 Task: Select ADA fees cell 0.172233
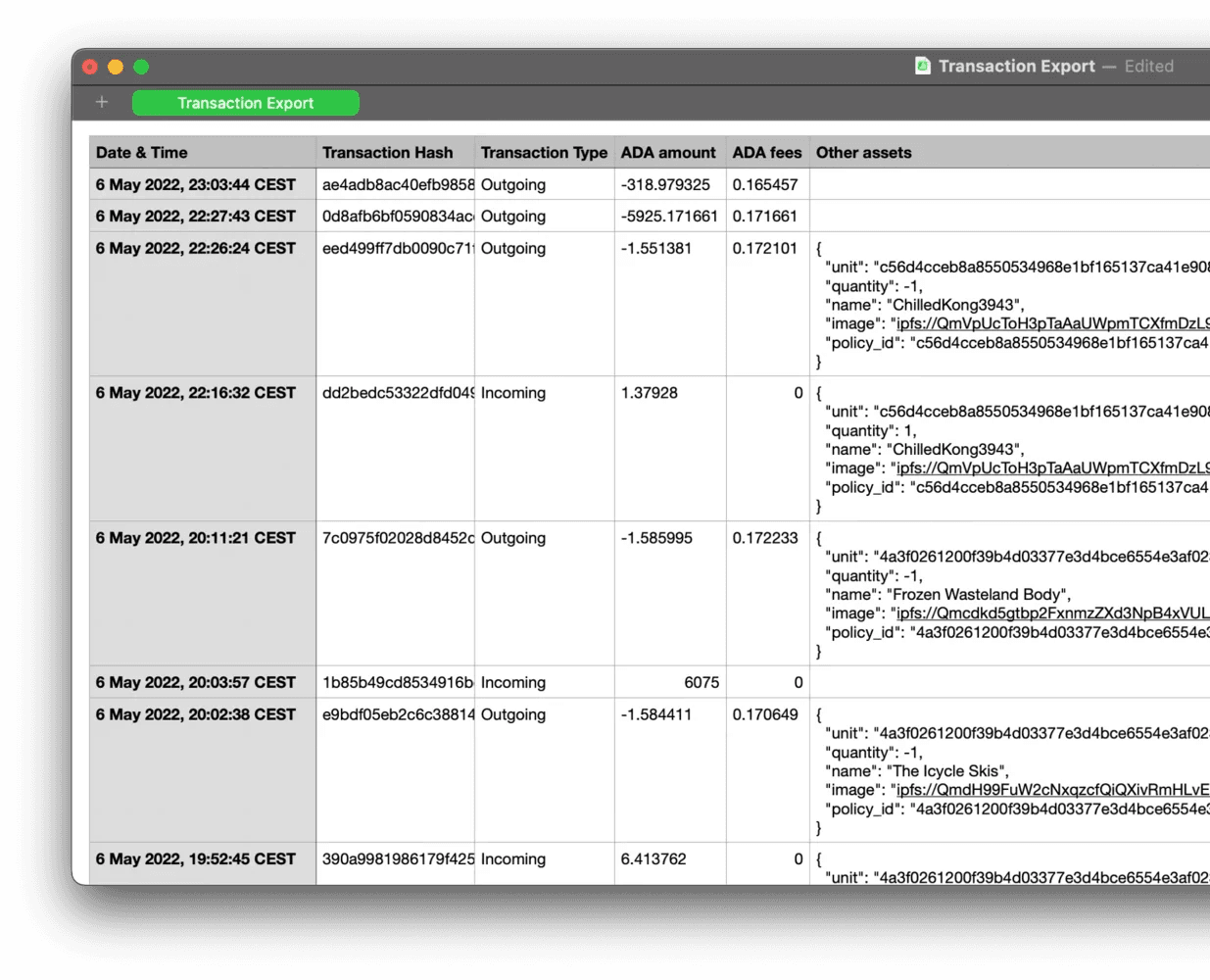tap(768, 594)
